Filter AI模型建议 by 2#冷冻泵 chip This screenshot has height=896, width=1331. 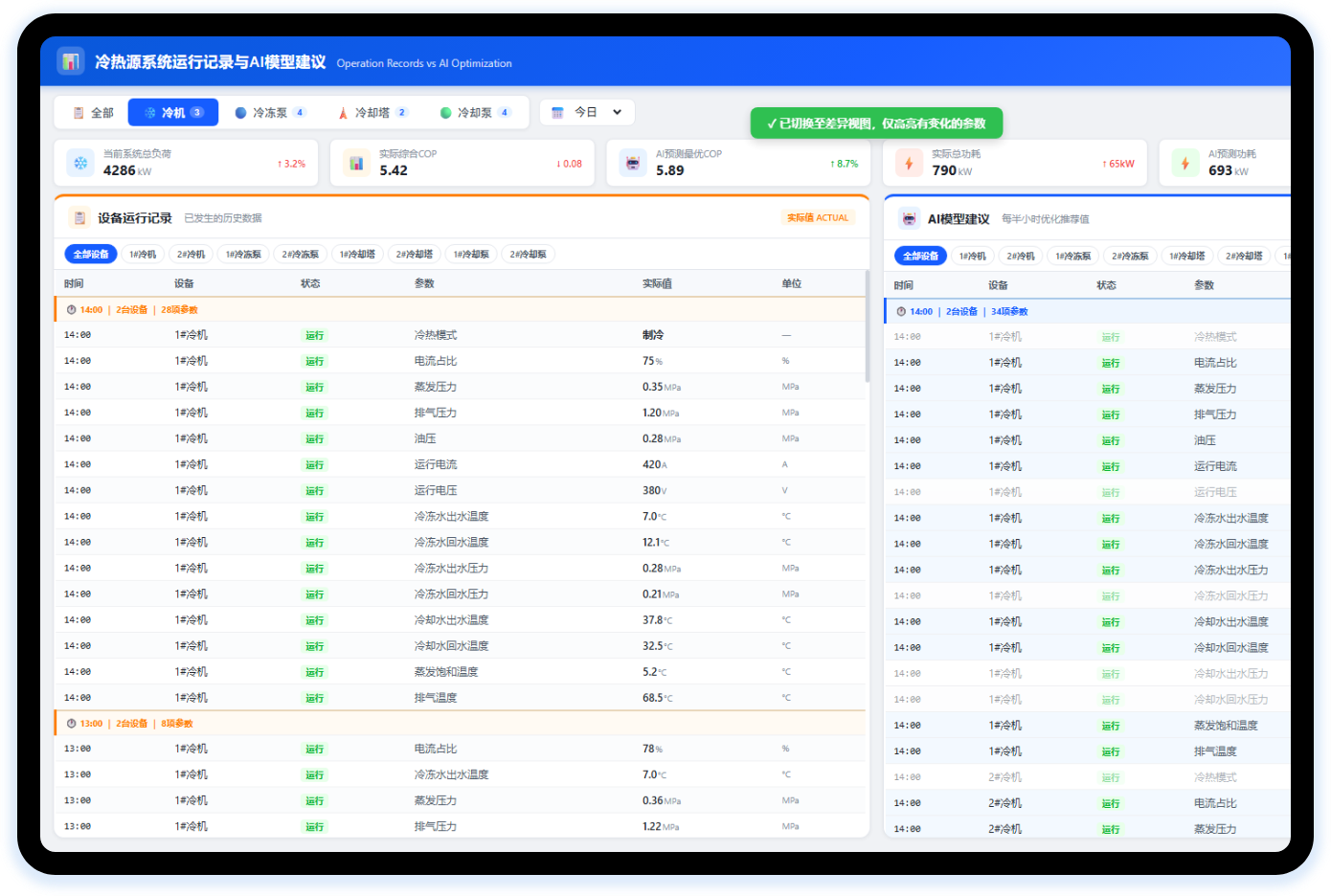(1130, 257)
